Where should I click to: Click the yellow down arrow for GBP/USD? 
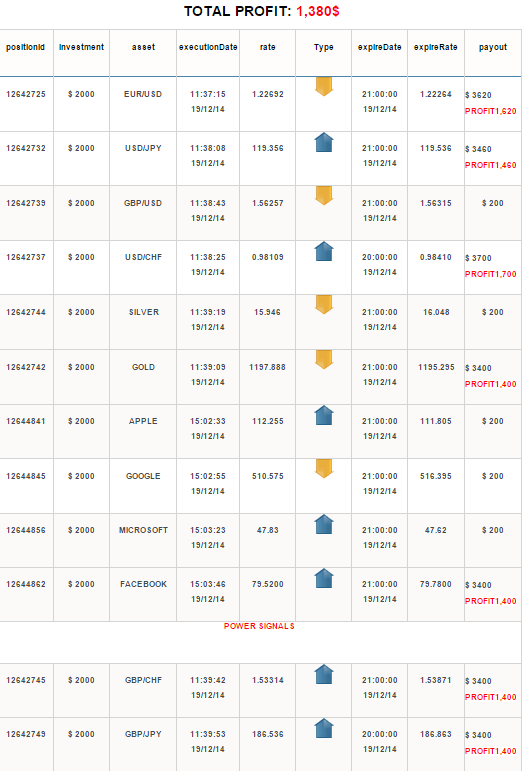pyautogui.click(x=324, y=195)
